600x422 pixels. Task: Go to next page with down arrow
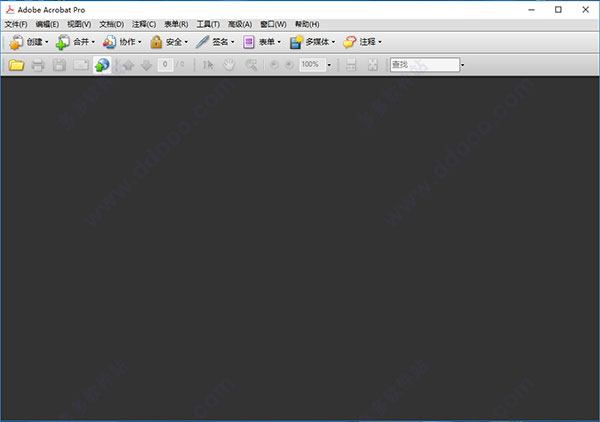tap(147, 65)
